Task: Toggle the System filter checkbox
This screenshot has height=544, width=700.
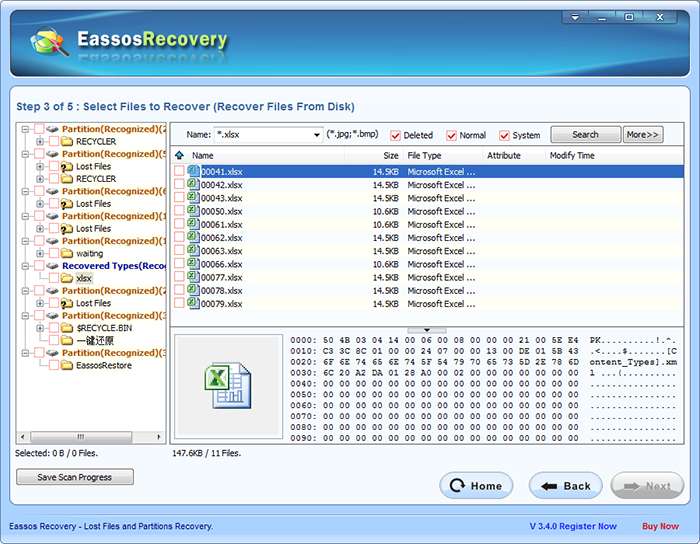Action: pos(504,135)
